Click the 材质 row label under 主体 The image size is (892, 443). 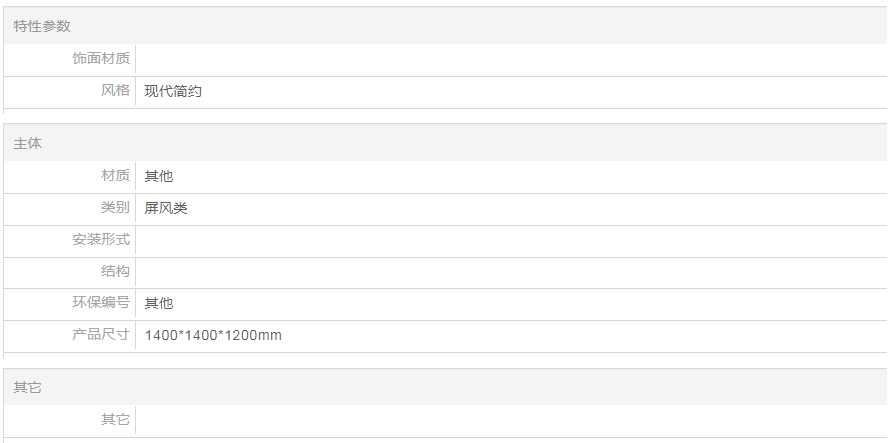tap(116, 175)
